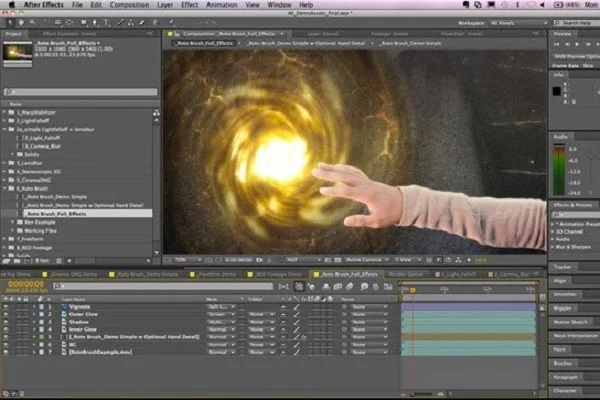Click the Play button in Preview panel
600x400 pixels.
(x=577, y=44)
